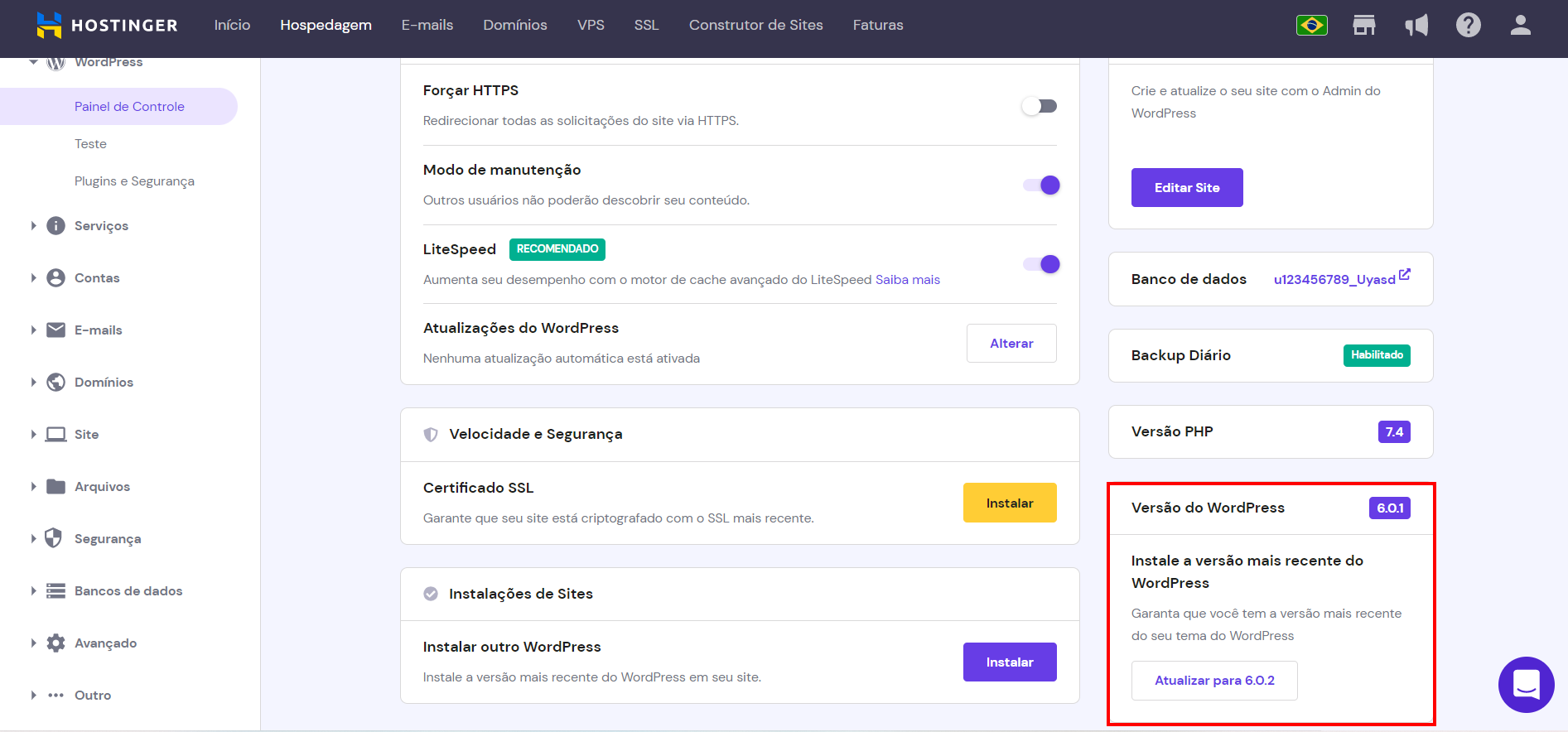Click the Outro three-dots icon
Screen dimensions: 1568x732
[55, 696]
